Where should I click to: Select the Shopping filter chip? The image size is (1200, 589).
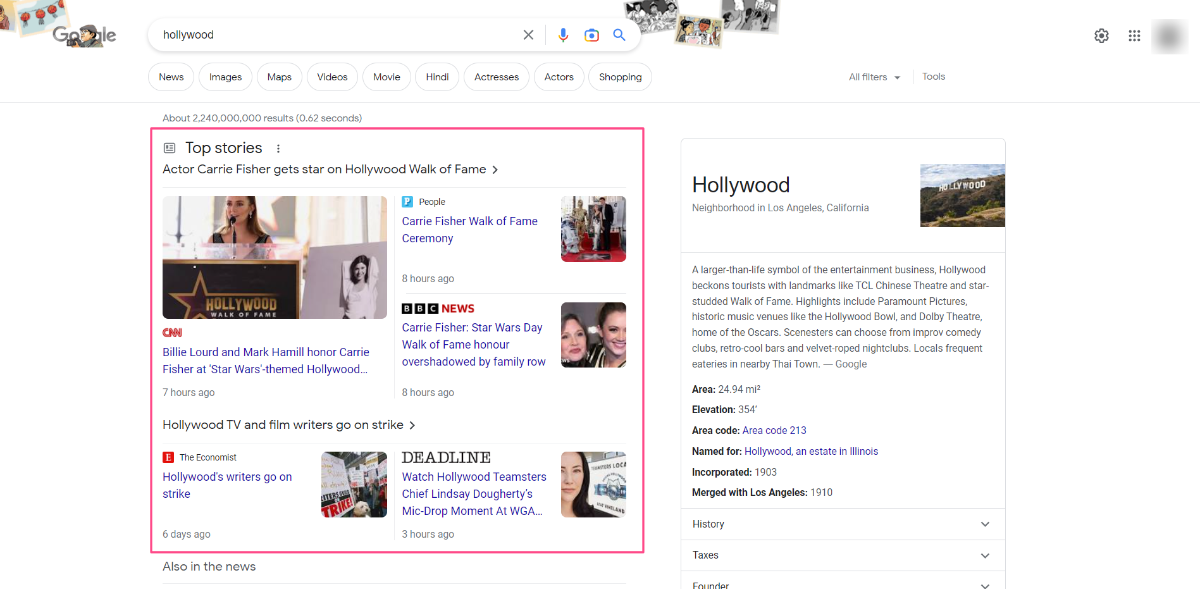pos(620,77)
